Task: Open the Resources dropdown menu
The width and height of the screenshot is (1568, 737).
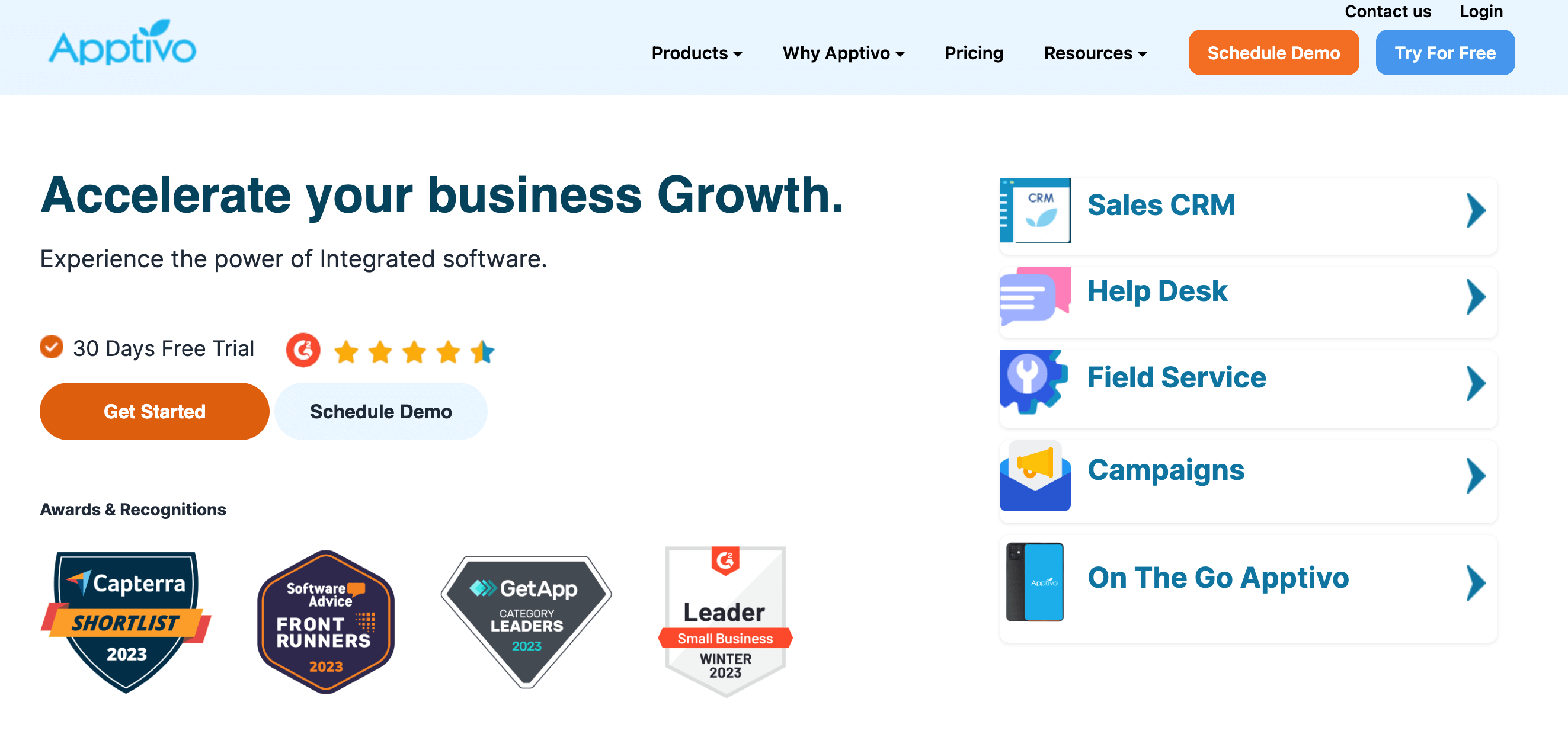Action: point(1095,53)
